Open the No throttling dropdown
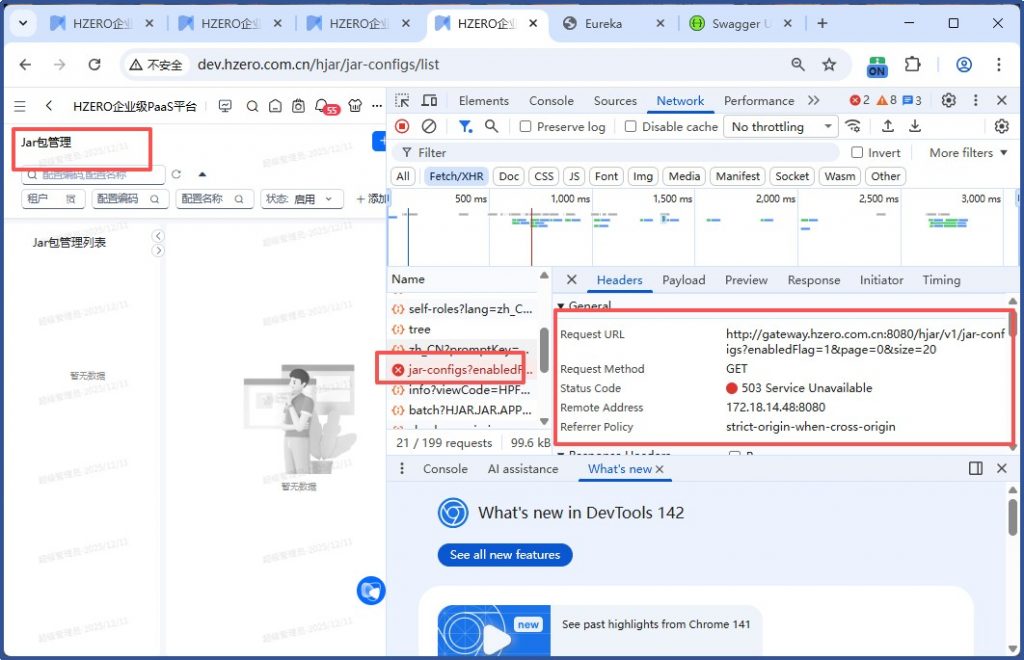The image size is (1024, 660). coord(782,127)
